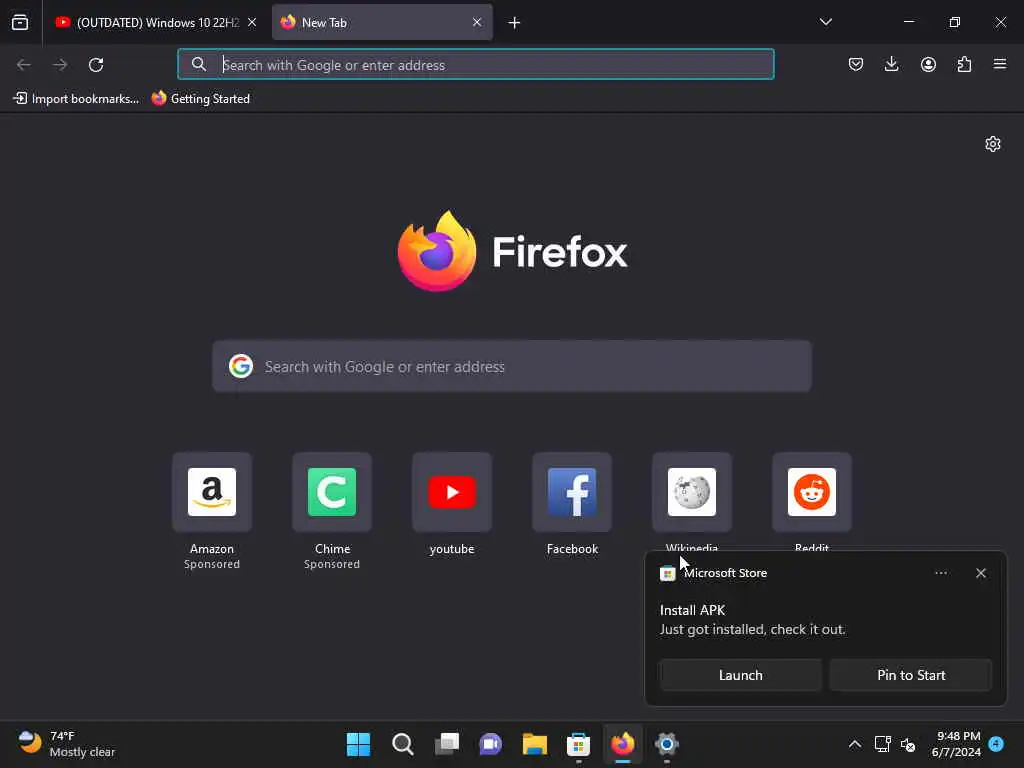Open the Downloads panel

click(x=891, y=64)
